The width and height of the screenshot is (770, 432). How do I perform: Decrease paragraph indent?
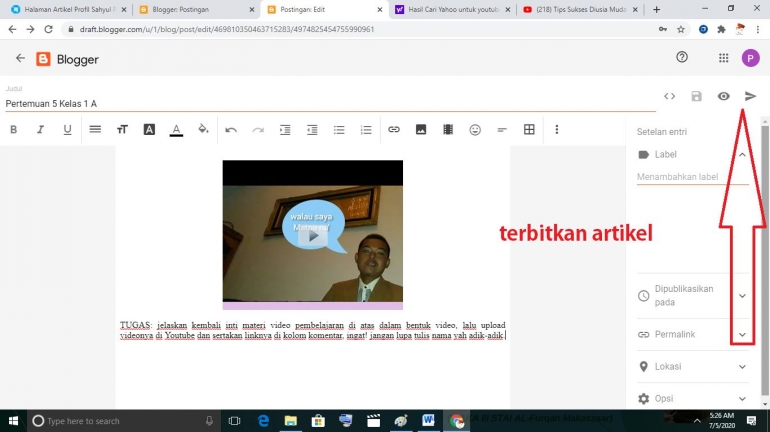coord(312,130)
